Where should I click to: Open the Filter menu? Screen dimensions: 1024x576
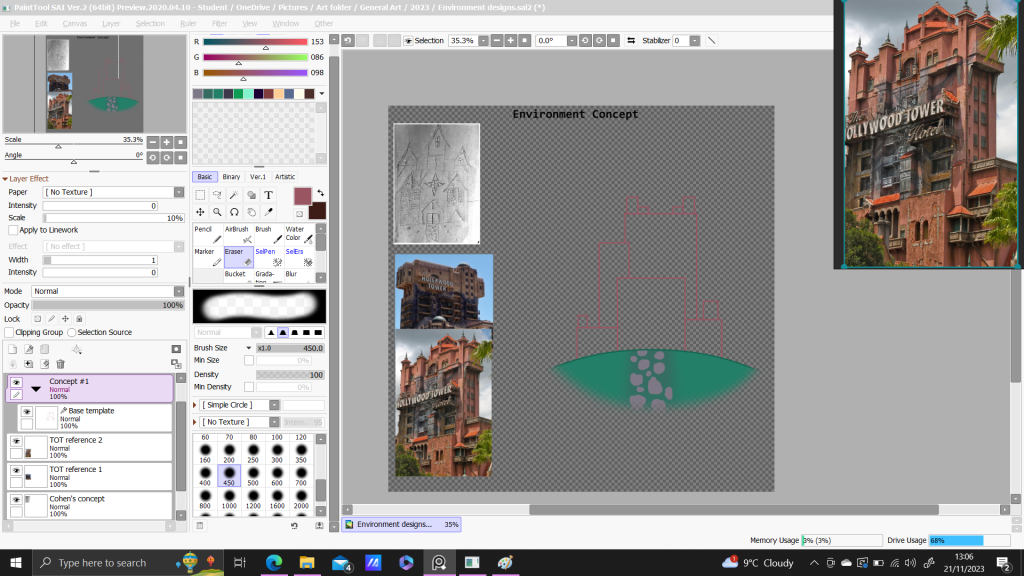click(219, 23)
